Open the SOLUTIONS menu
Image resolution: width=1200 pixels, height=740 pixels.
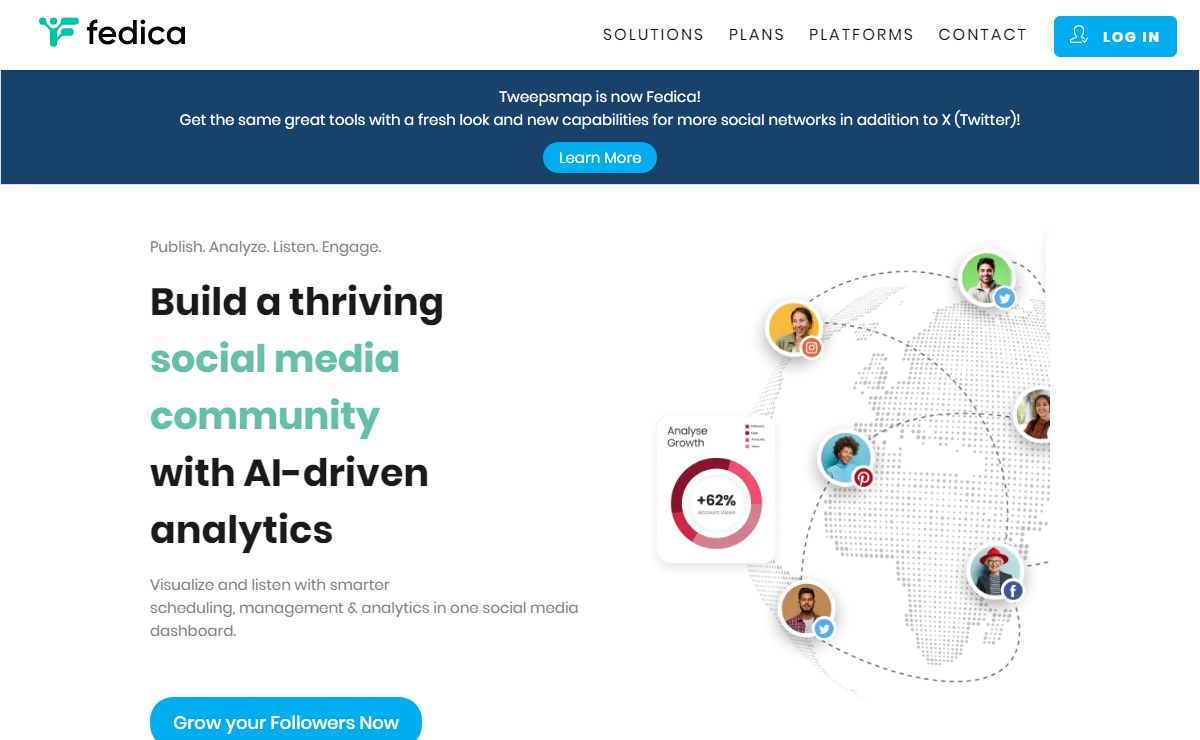[653, 35]
